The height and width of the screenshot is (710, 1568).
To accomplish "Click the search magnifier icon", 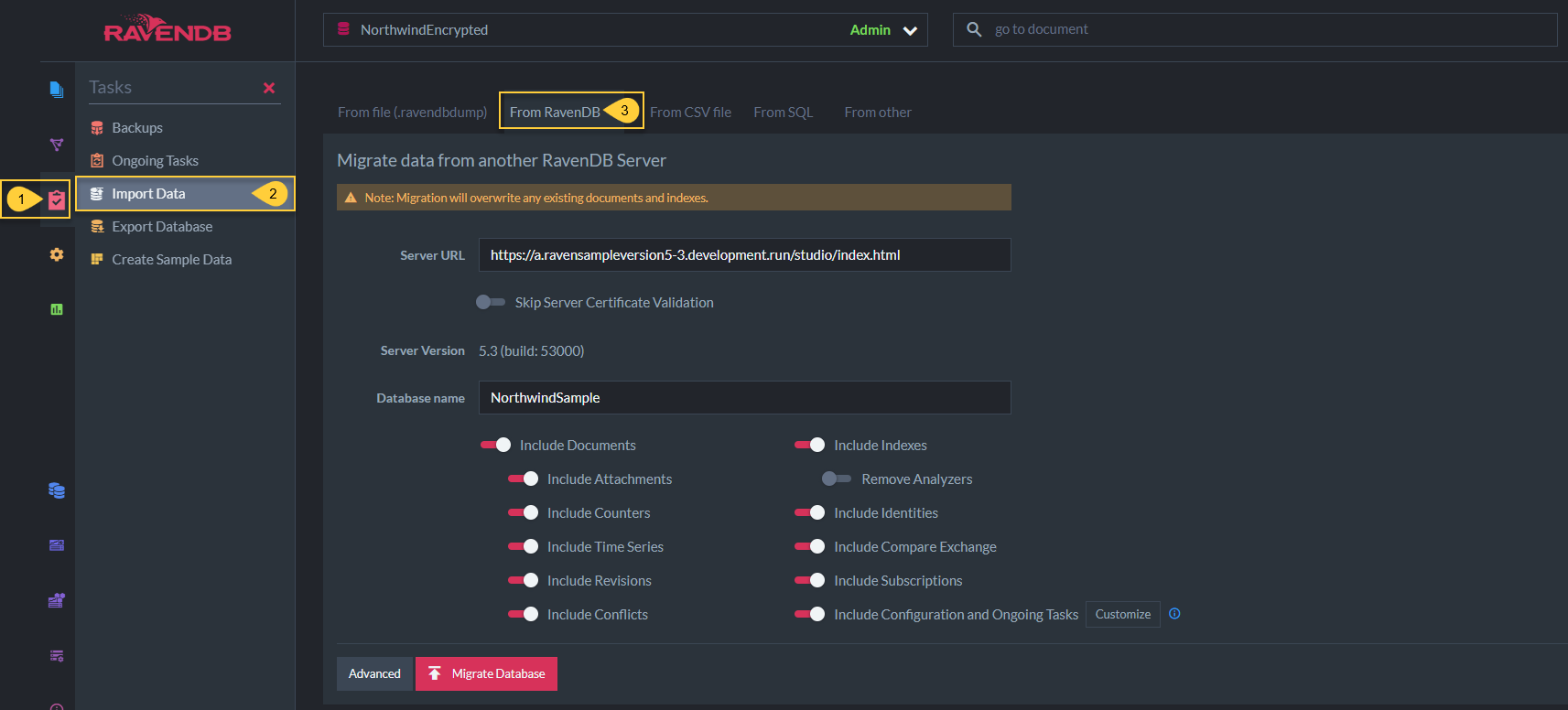I will (x=974, y=29).
